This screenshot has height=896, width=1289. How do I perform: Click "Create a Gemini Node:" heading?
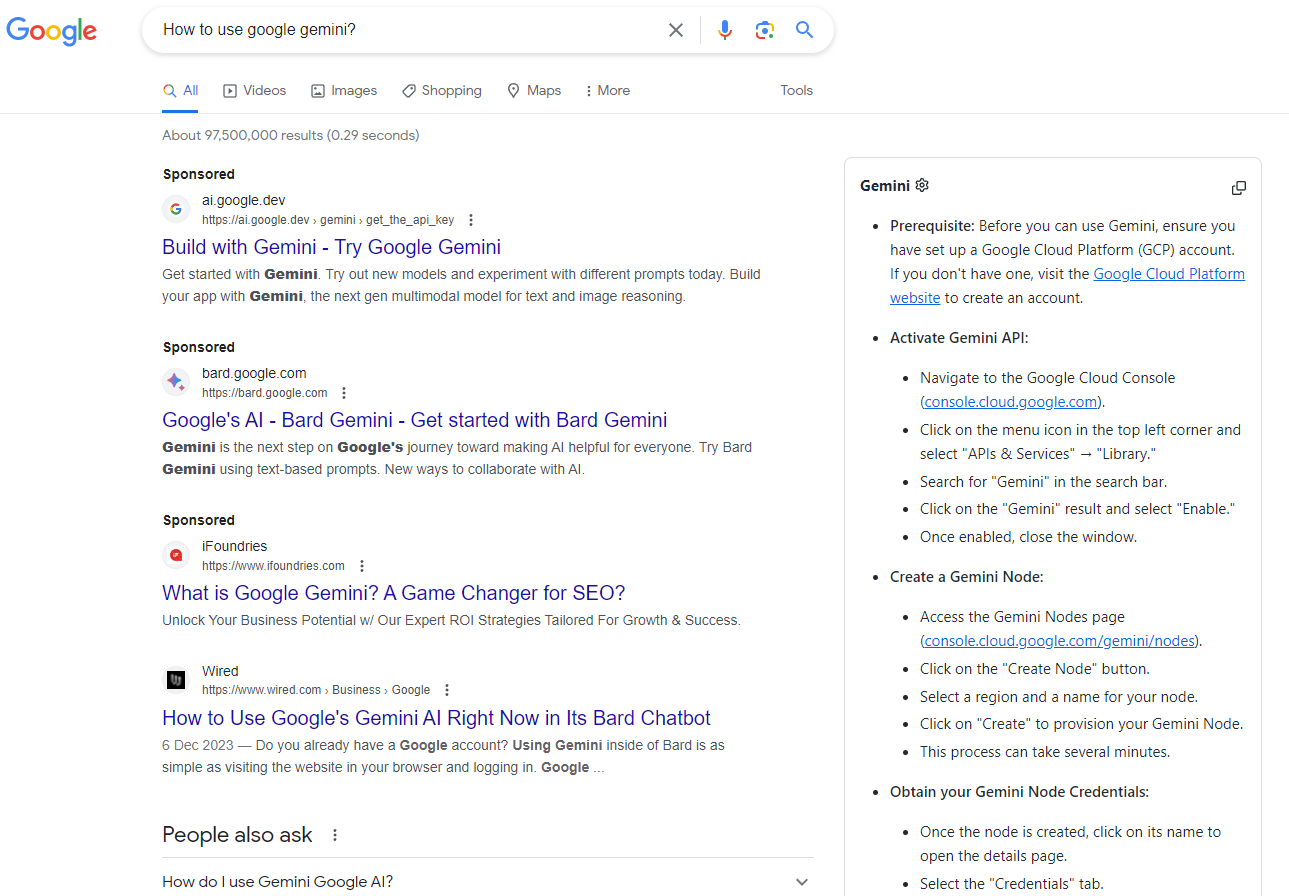coord(967,577)
